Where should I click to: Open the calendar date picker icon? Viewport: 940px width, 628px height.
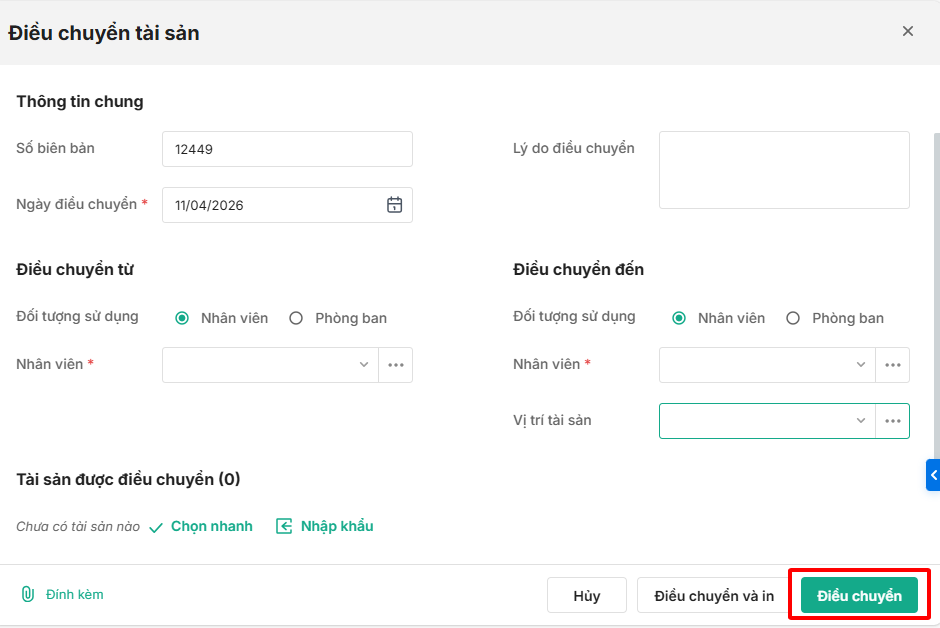395,205
